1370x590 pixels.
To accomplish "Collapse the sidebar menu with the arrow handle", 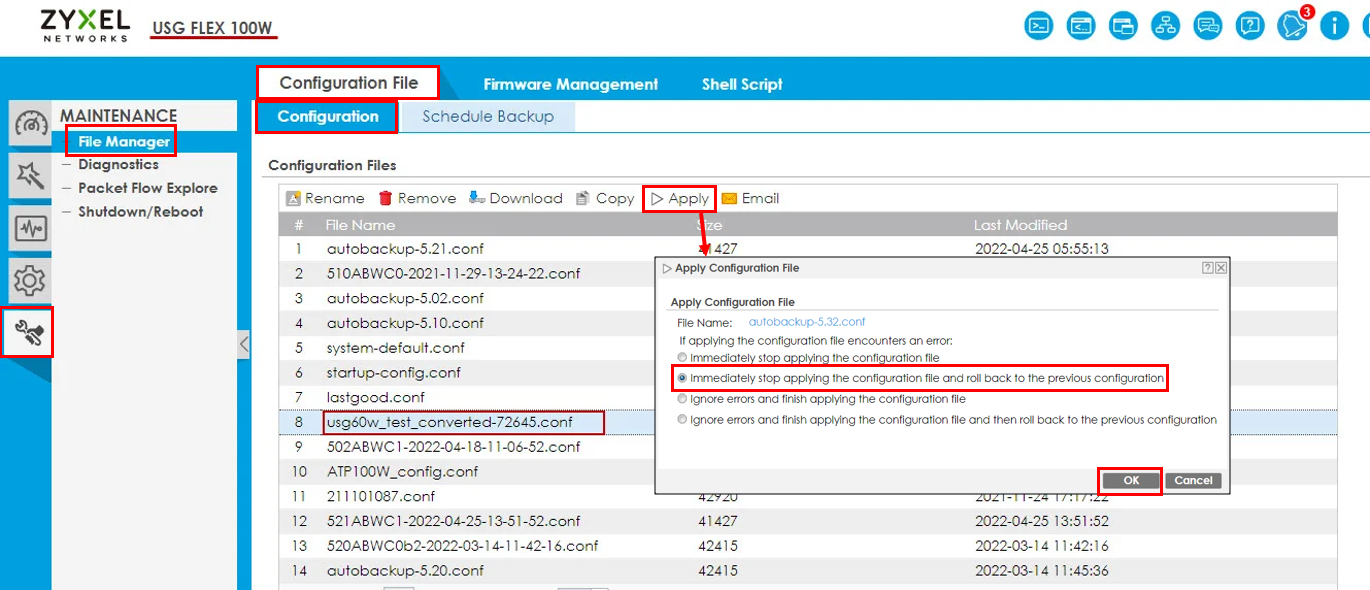I will [x=244, y=346].
